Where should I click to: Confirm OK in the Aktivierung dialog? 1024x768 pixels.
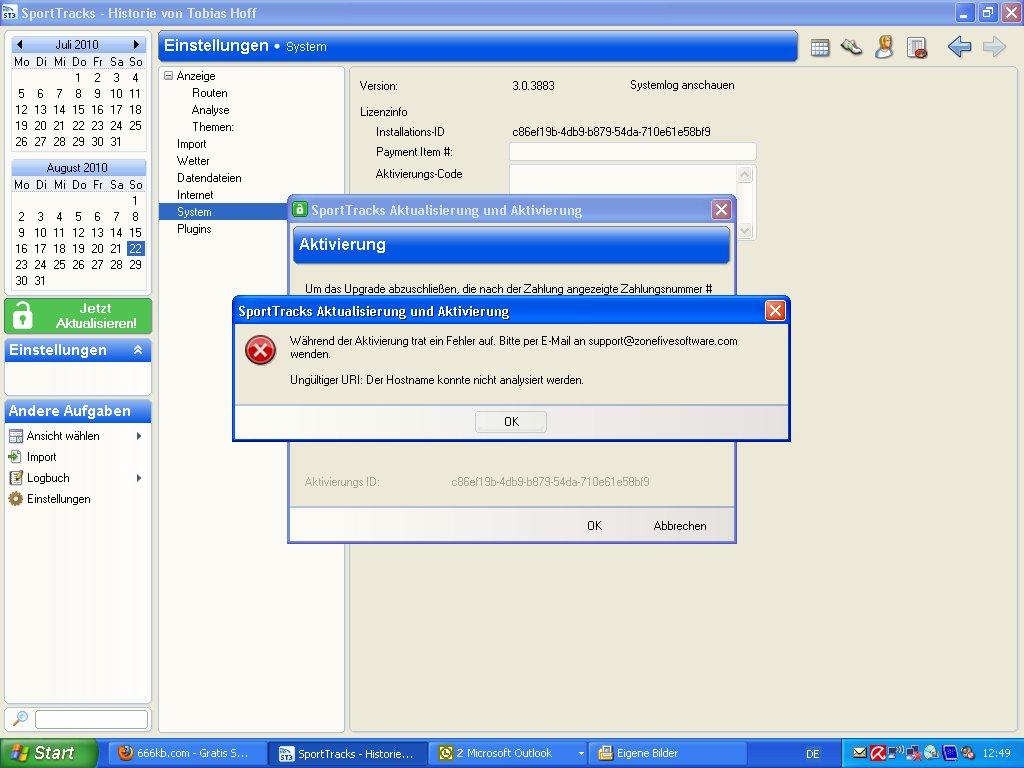point(594,526)
